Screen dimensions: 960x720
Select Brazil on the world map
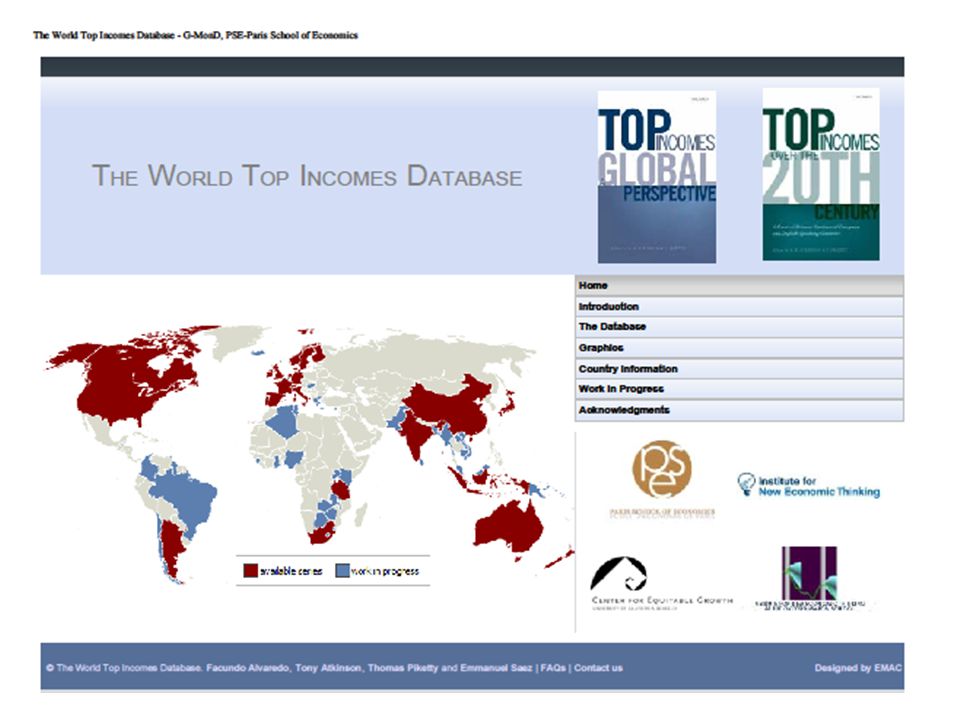(x=189, y=499)
